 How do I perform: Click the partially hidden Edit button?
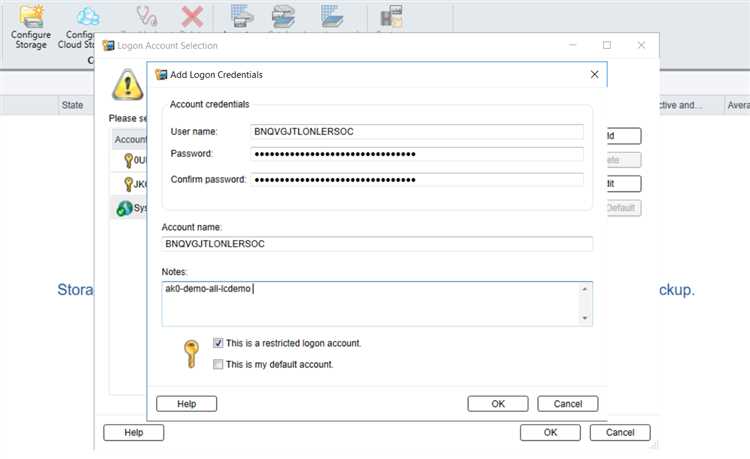624,184
